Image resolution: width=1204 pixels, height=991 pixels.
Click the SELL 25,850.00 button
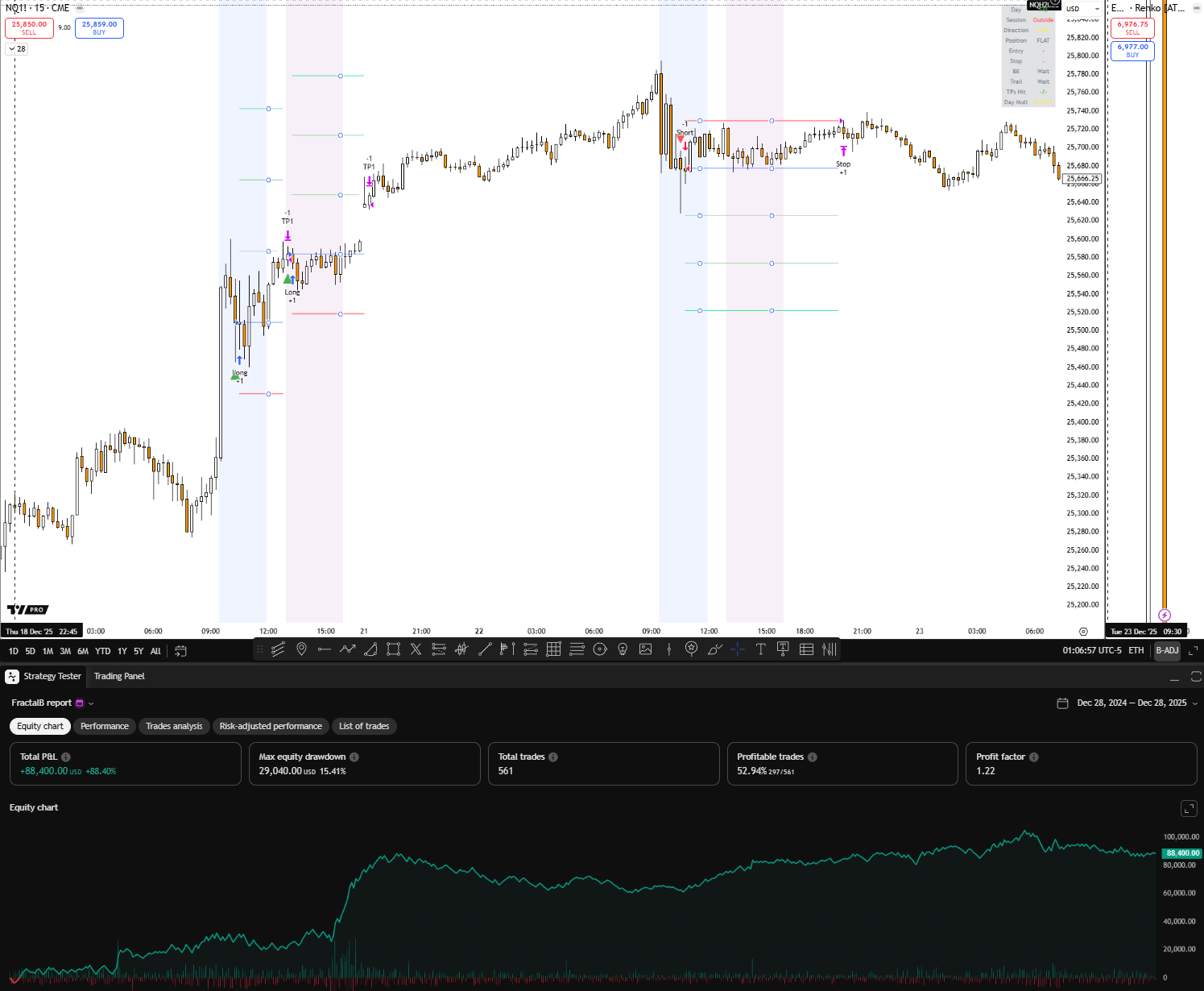coord(29,27)
